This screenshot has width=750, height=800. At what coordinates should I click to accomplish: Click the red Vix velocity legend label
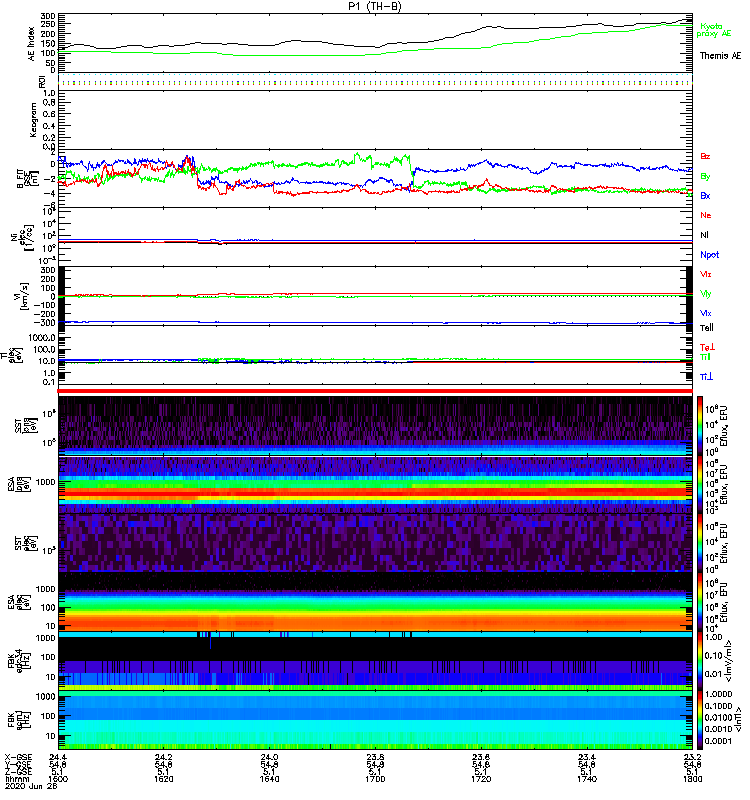[706, 274]
